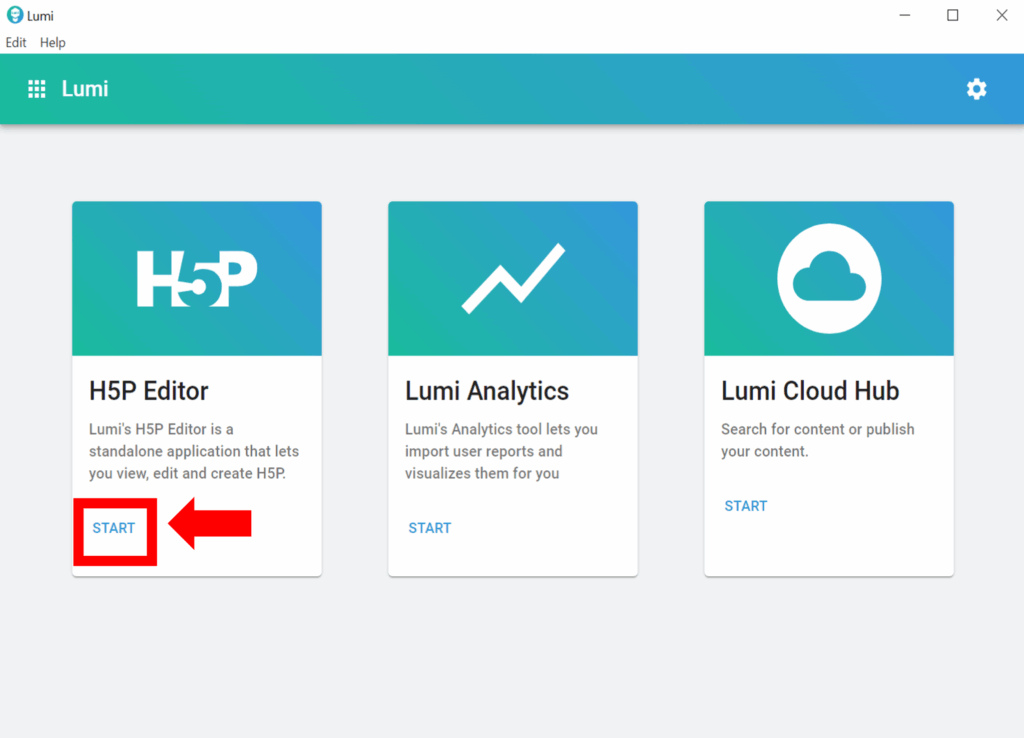Open the Edit menu
This screenshot has height=738, width=1024.
coord(16,43)
